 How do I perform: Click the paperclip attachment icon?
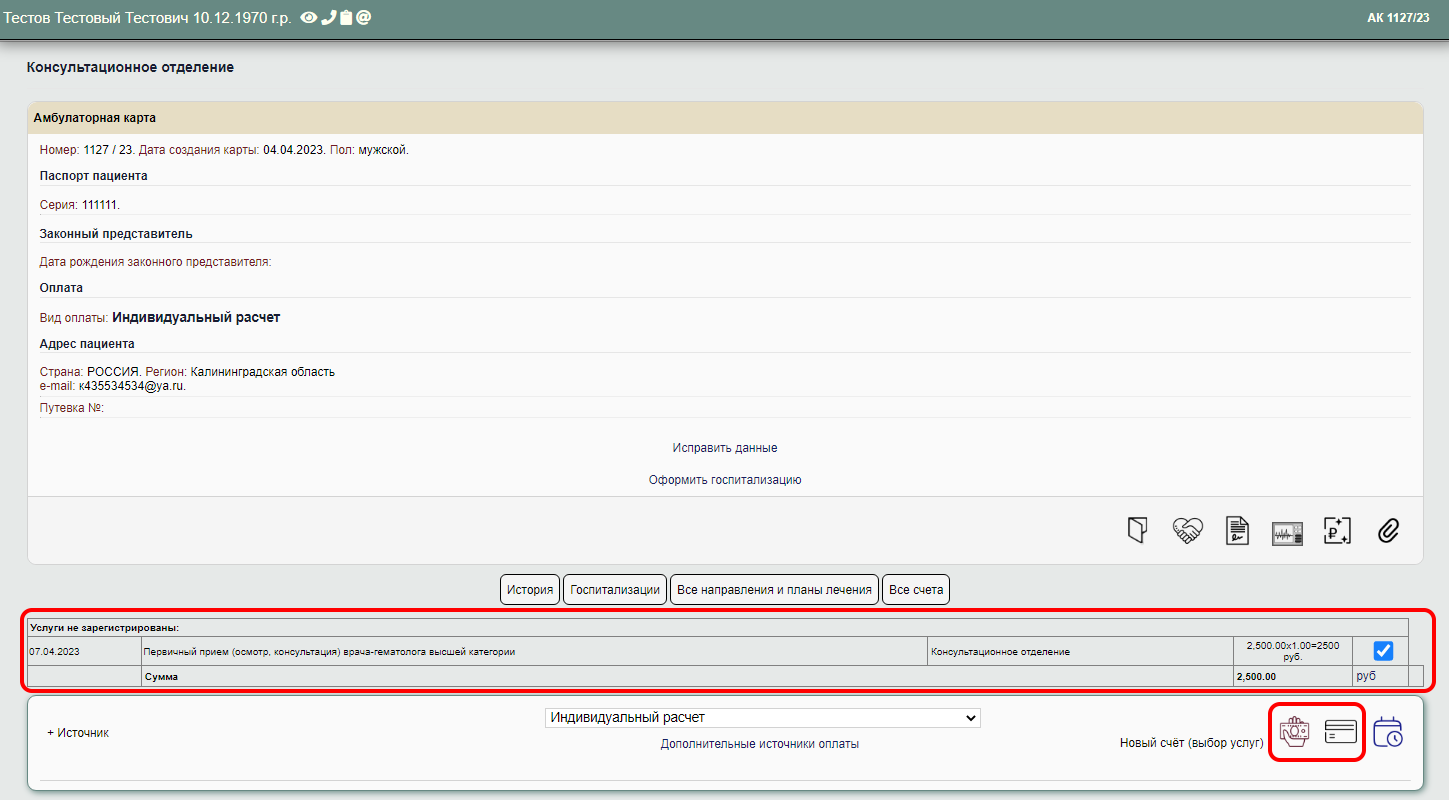click(1387, 530)
